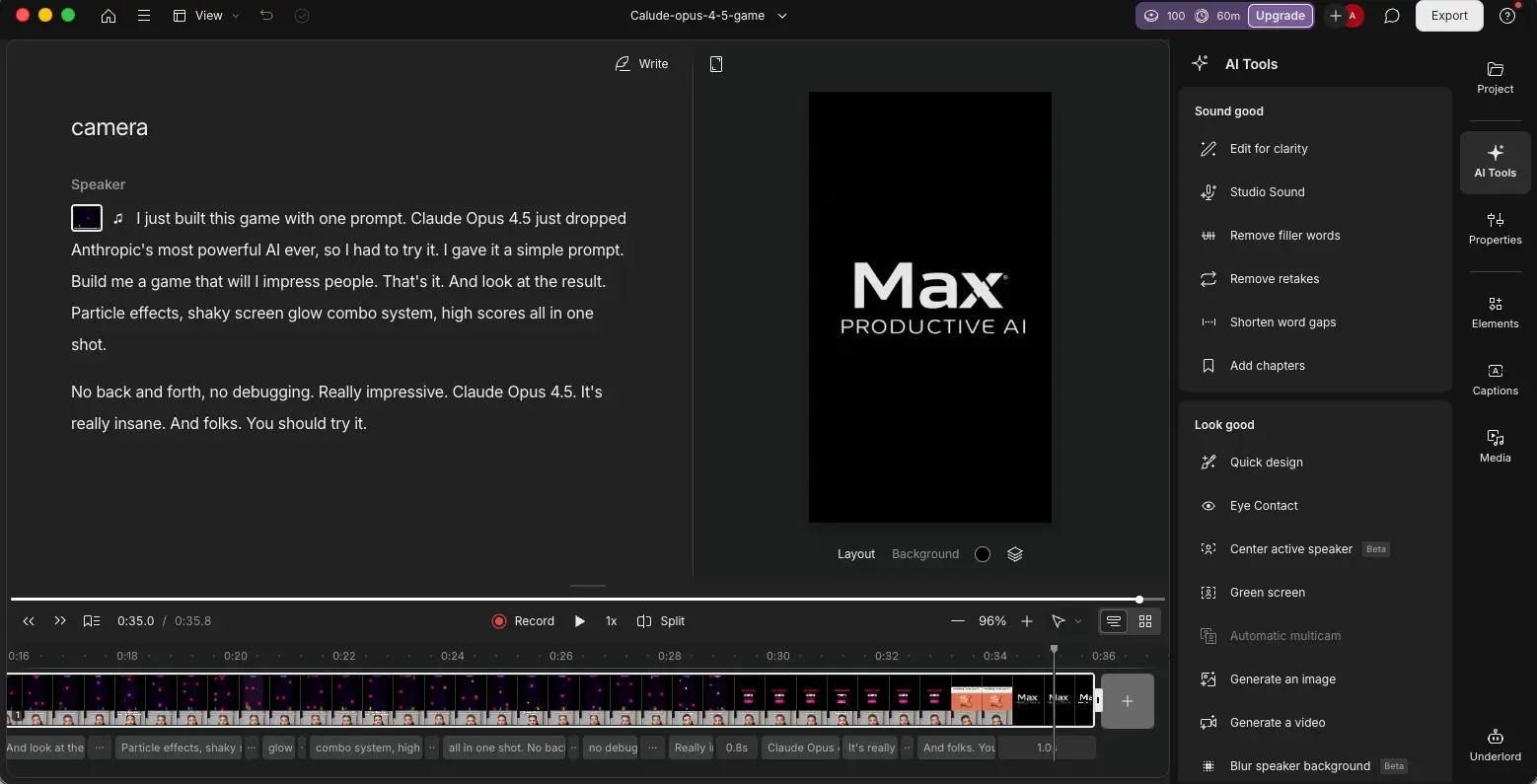
Task: Click the plus tile at the timeline's end
Action: pyautogui.click(x=1127, y=700)
